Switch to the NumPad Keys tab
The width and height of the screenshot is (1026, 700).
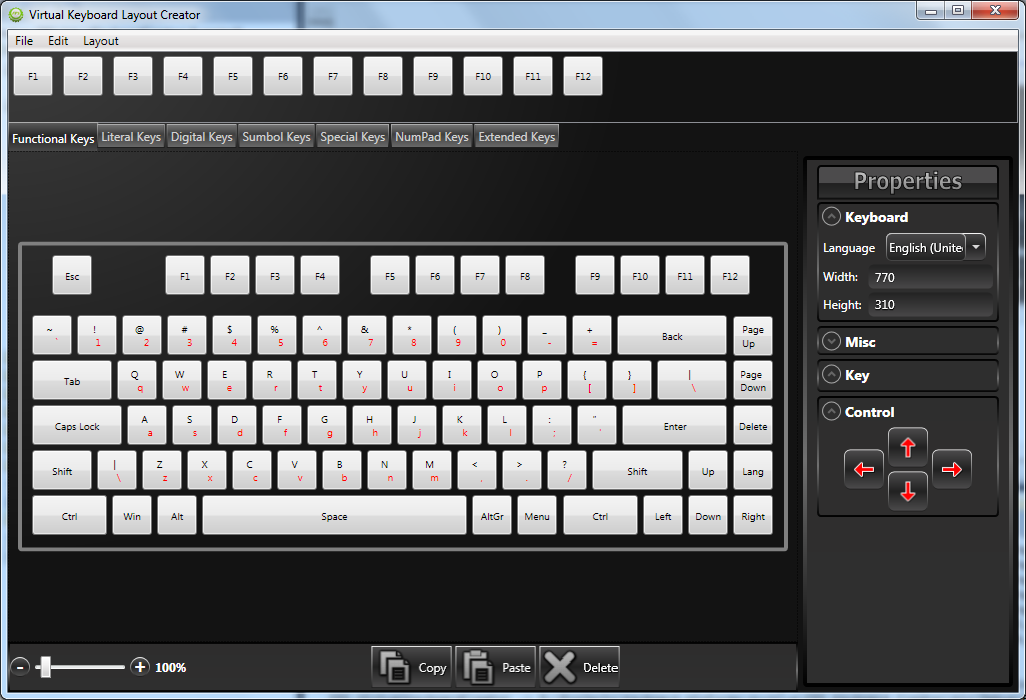click(431, 137)
